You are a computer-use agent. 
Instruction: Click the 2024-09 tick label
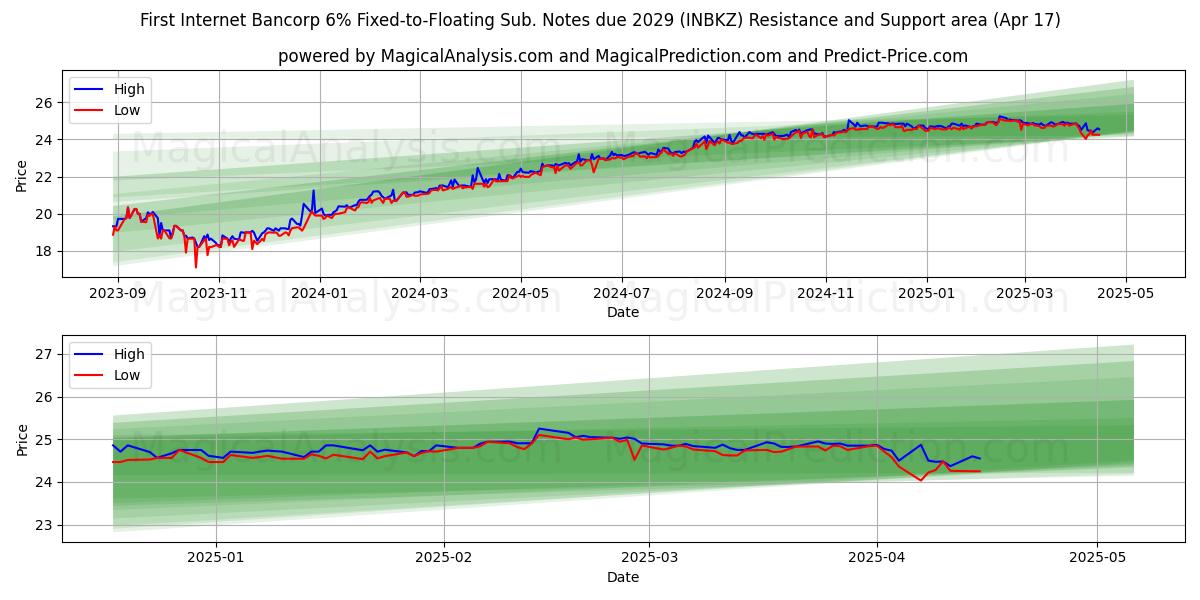click(x=725, y=293)
